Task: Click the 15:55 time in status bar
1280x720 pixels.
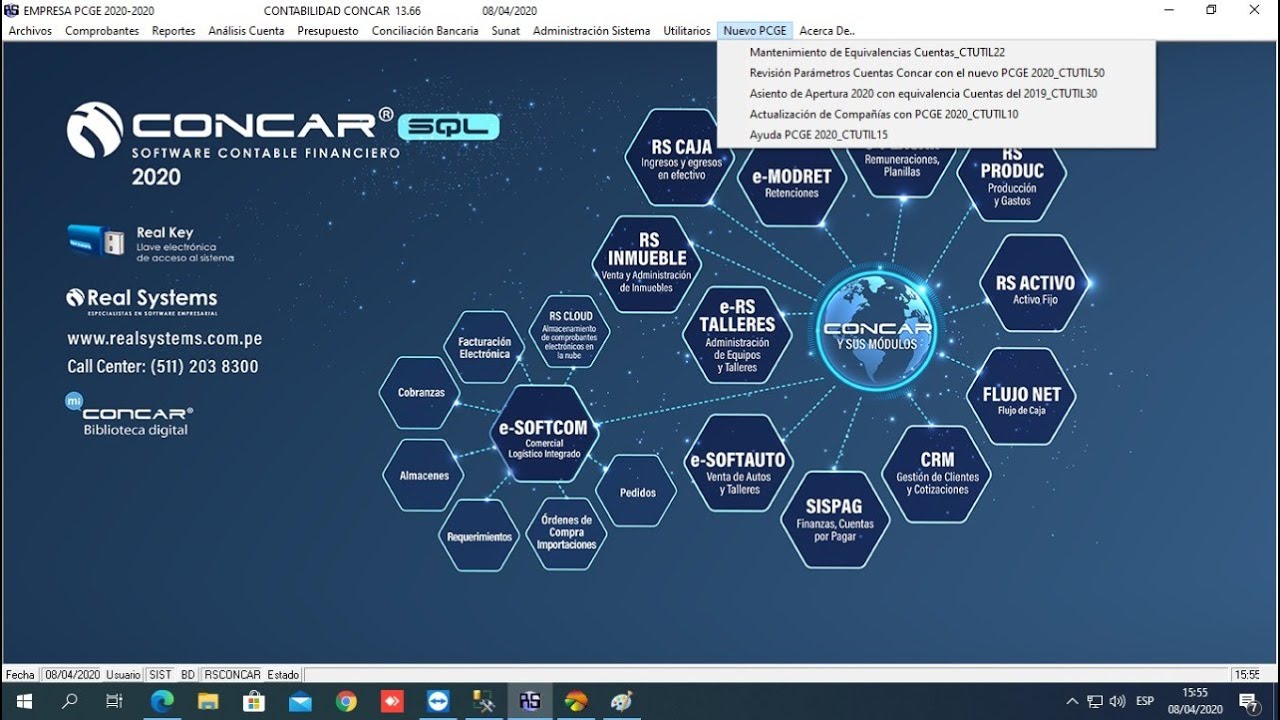Action: [1246, 675]
